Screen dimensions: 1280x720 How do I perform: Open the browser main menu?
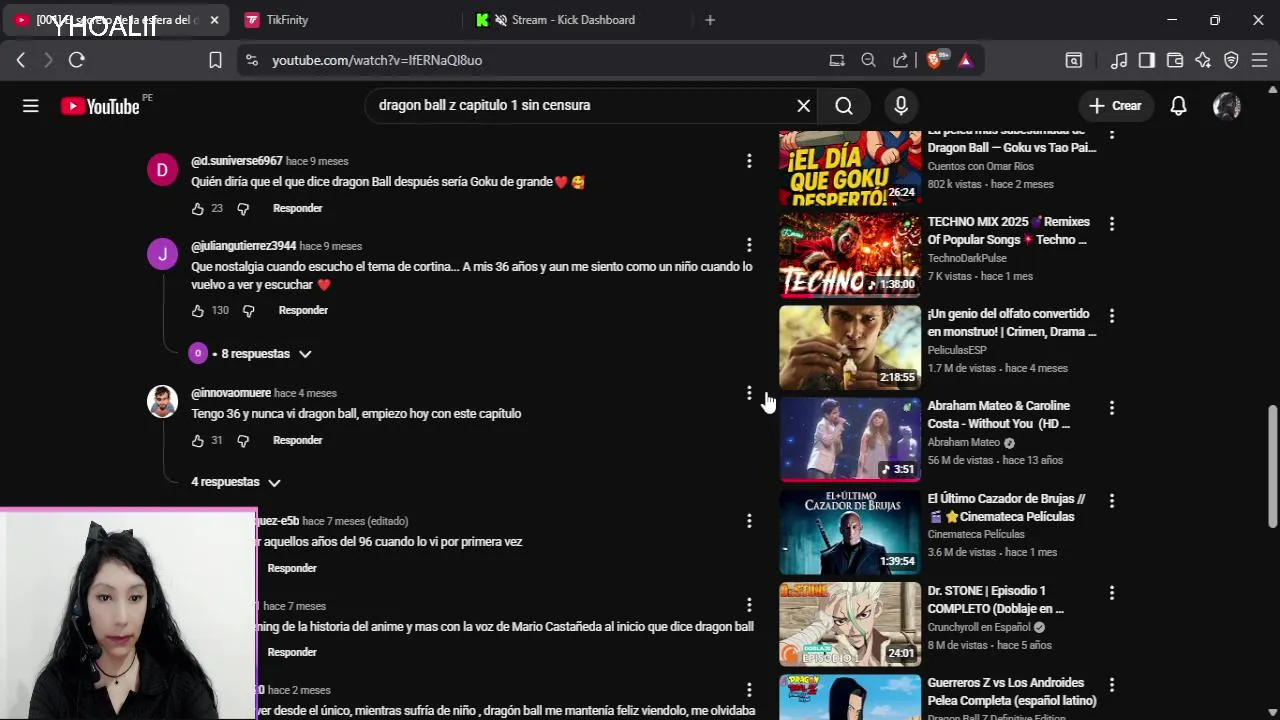click(1259, 60)
